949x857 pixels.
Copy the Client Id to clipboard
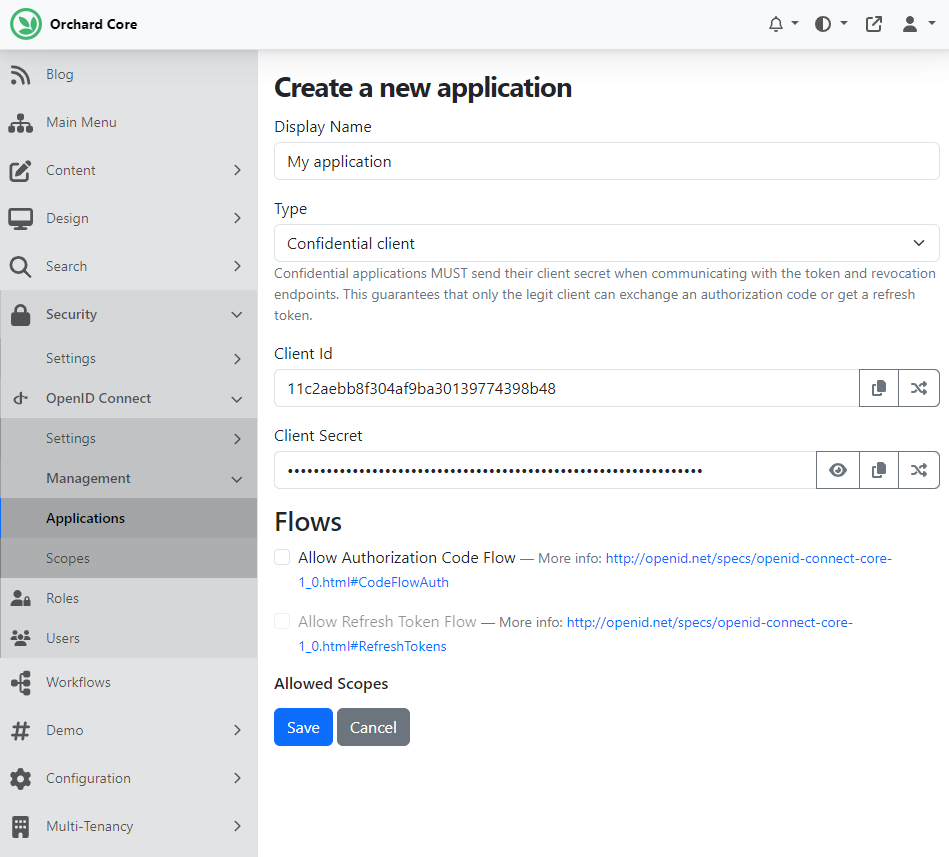pyautogui.click(x=879, y=388)
